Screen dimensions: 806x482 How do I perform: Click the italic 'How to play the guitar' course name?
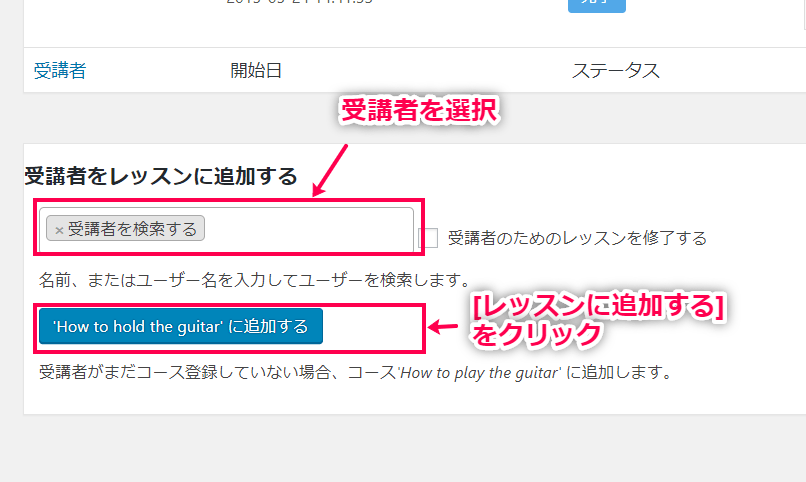tap(479, 372)
